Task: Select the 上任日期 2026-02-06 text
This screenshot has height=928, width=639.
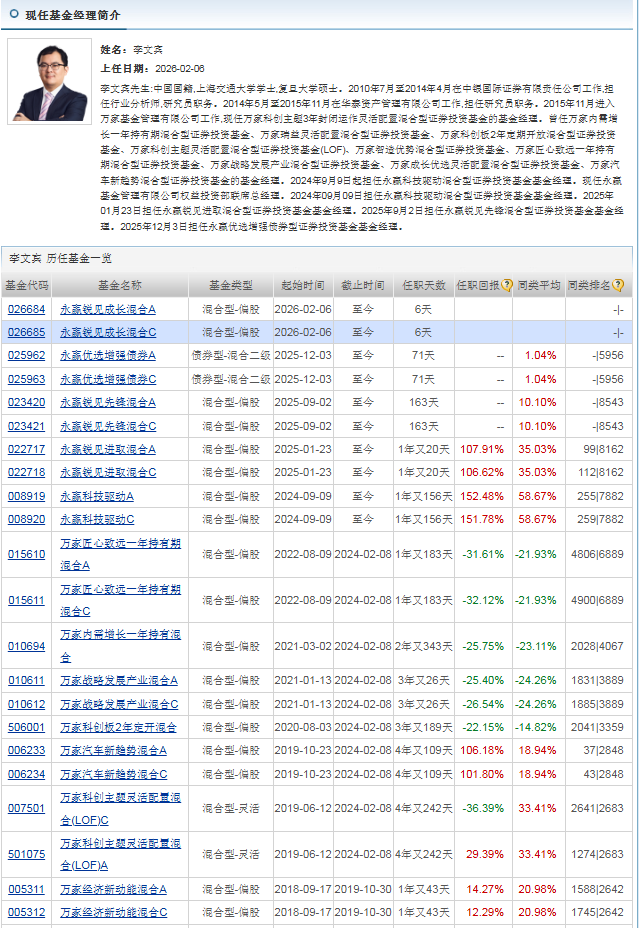Action: [153, 69]
